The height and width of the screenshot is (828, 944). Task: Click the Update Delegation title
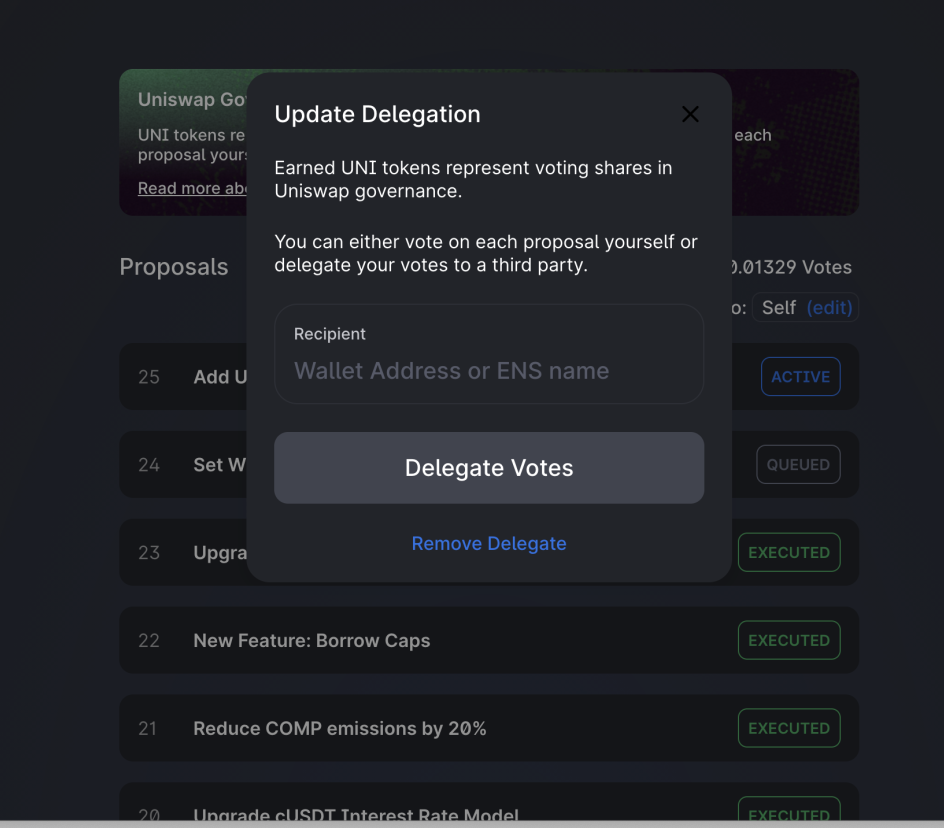377,114
